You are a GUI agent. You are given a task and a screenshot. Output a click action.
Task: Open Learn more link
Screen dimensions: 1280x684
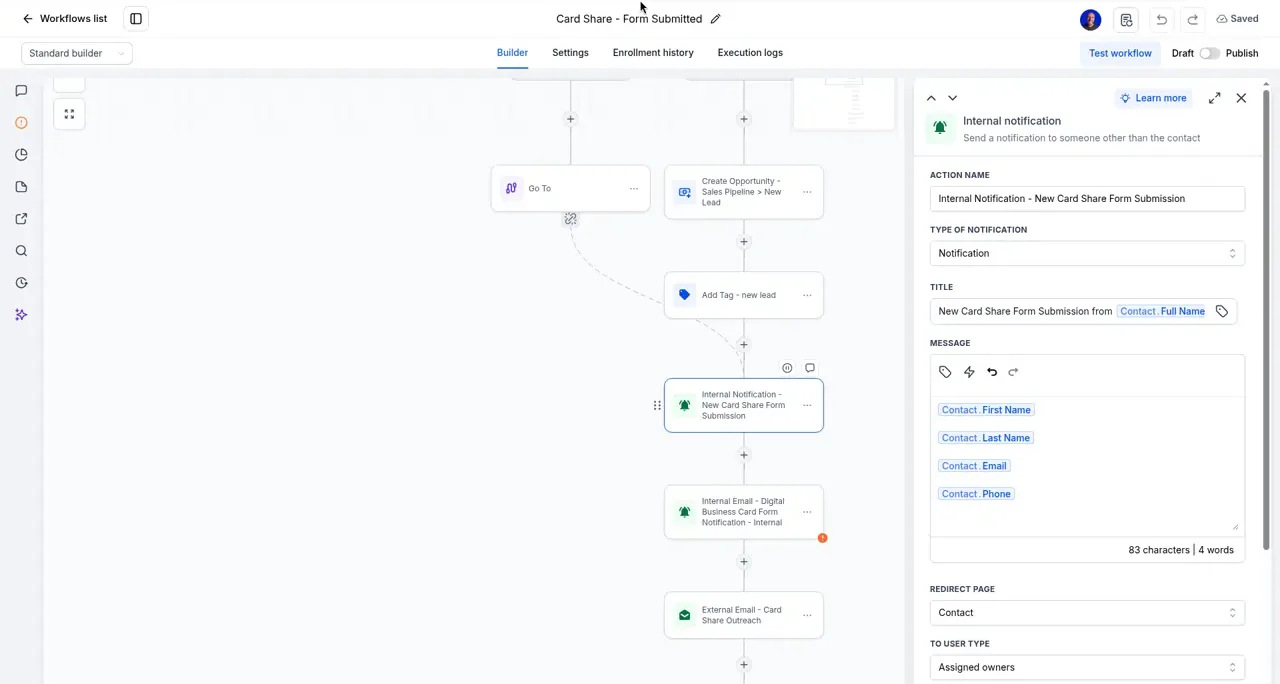1153,98
